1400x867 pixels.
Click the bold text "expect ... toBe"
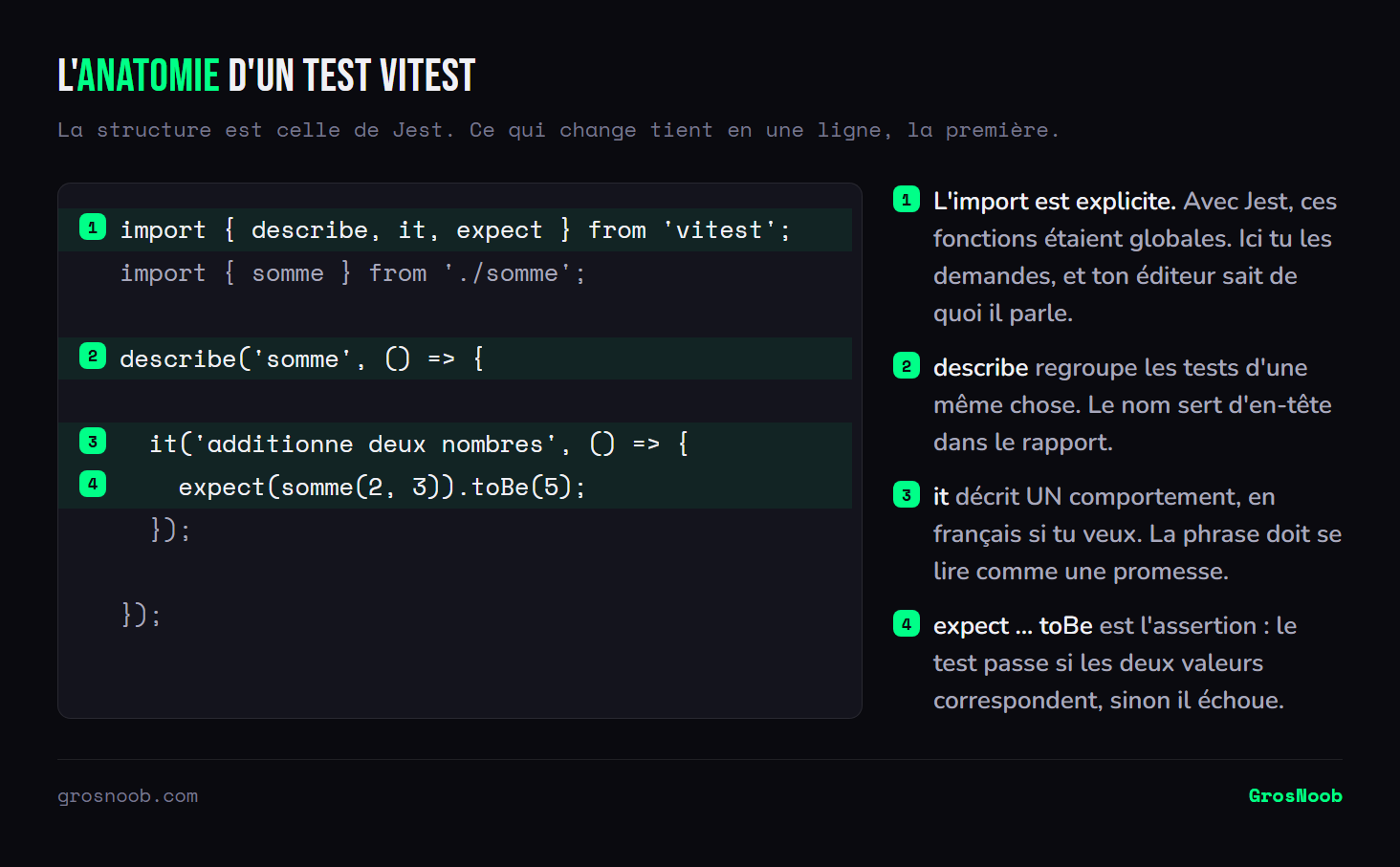click(1013, 626)
